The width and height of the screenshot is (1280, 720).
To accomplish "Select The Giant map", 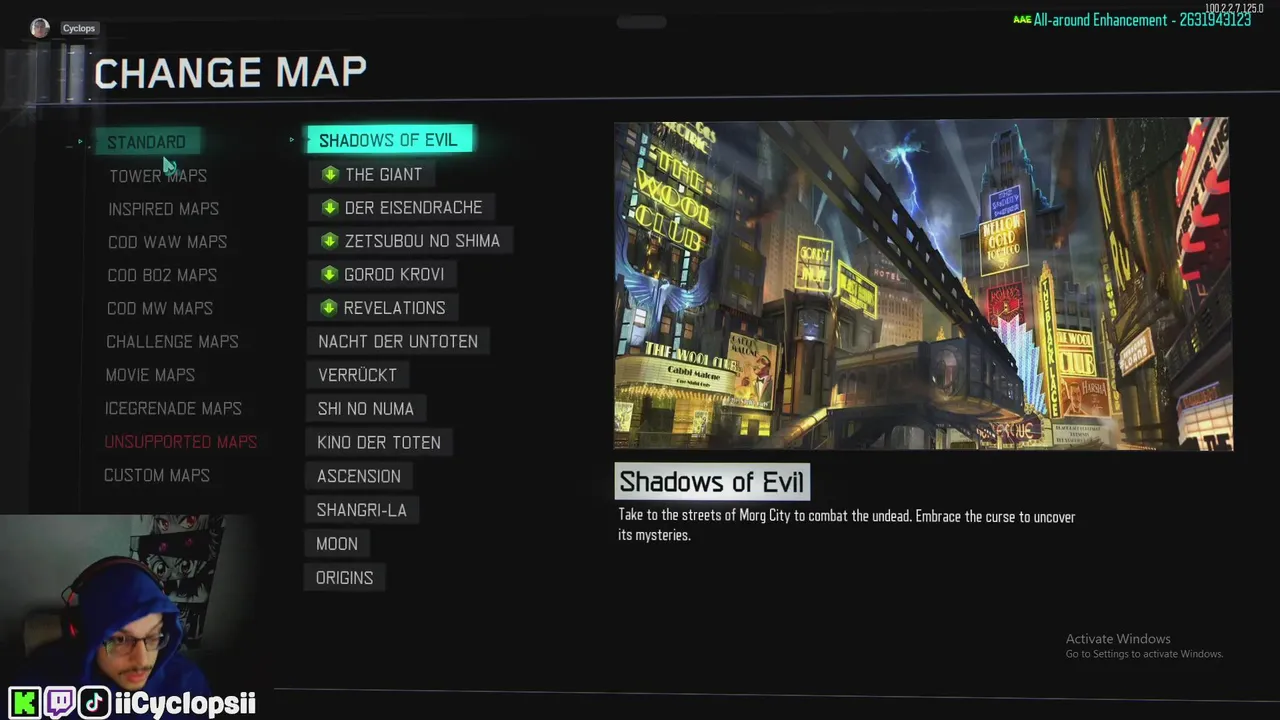I will click(370, 174).
